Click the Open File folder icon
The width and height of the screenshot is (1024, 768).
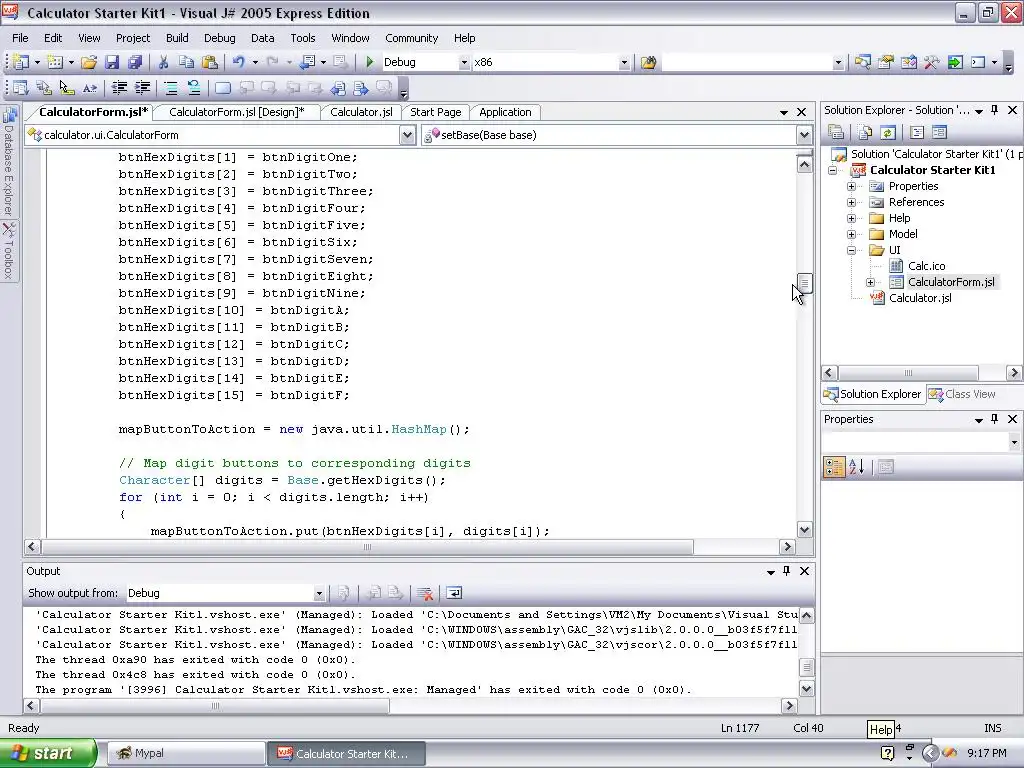89,62
